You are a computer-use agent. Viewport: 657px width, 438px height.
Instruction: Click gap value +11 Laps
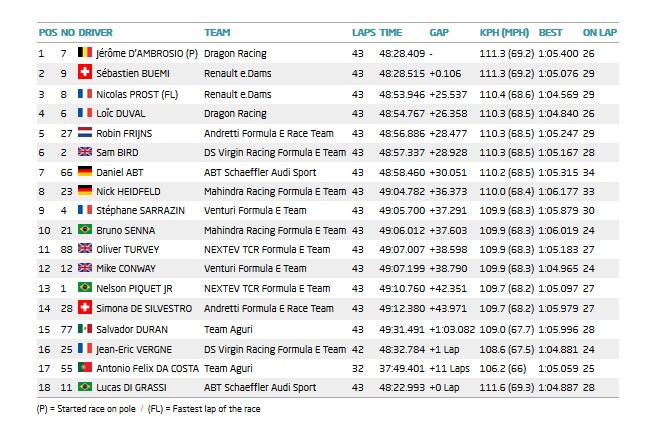[x=449, y=369]
